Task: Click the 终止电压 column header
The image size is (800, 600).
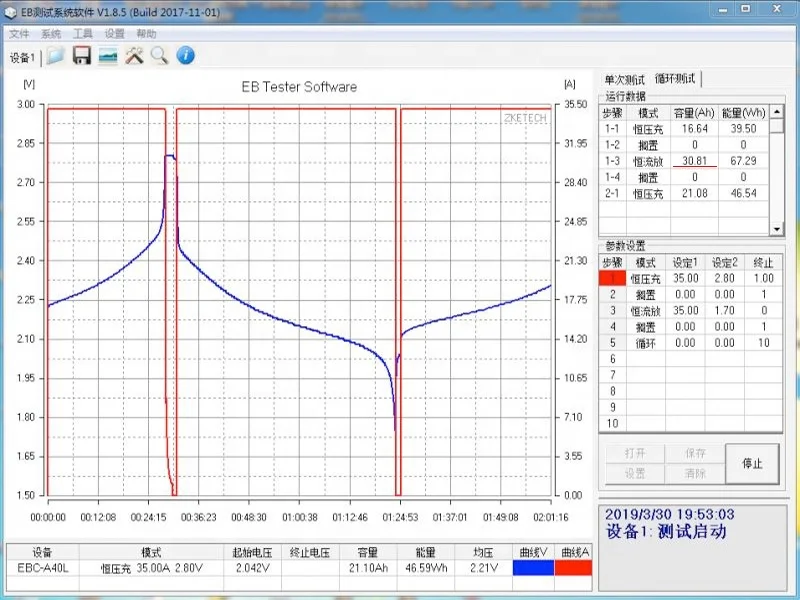Action: [310, 552]
